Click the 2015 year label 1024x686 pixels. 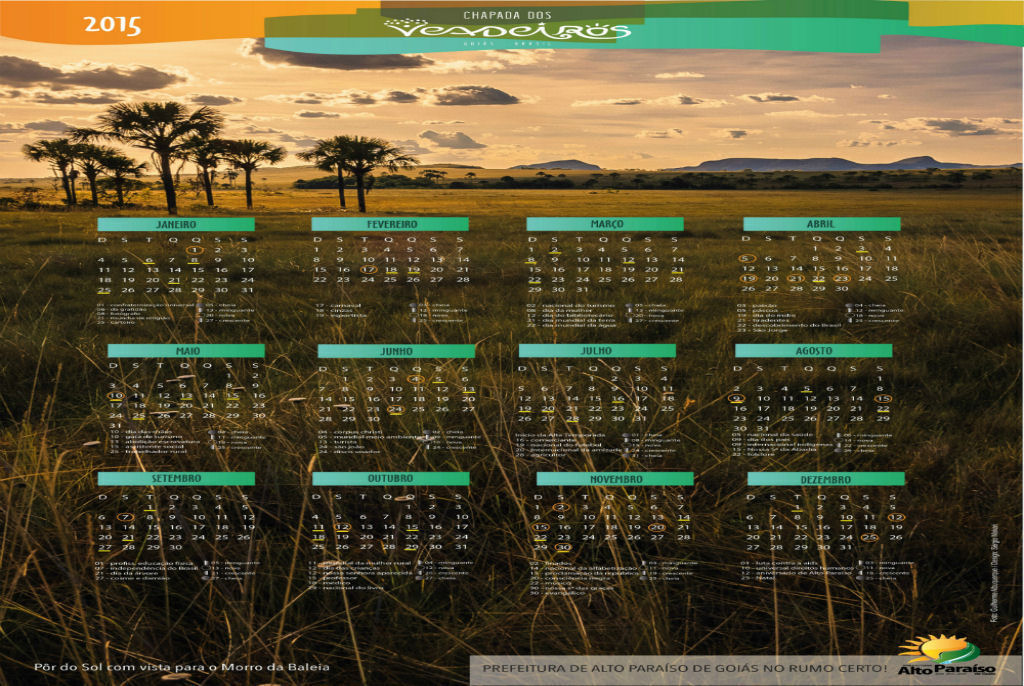pos(112,26)
